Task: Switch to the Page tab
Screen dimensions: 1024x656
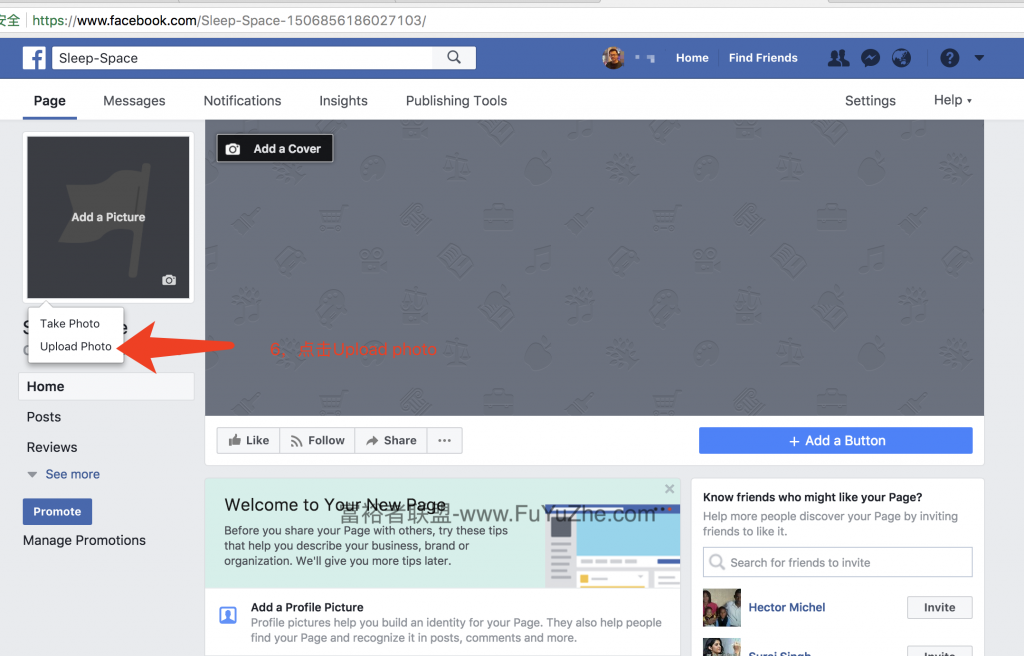Action: pyautogui.click(x=50, y=101)
